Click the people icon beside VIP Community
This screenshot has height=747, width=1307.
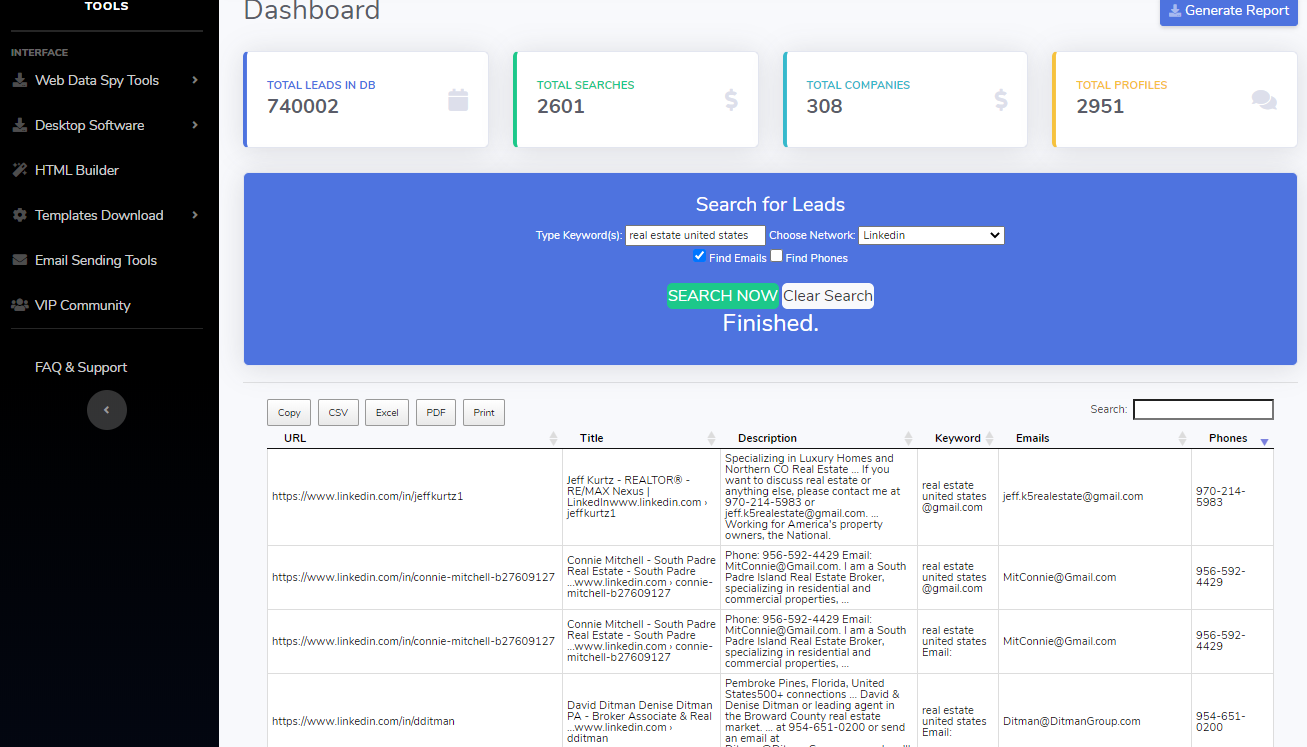click(19, 305)
